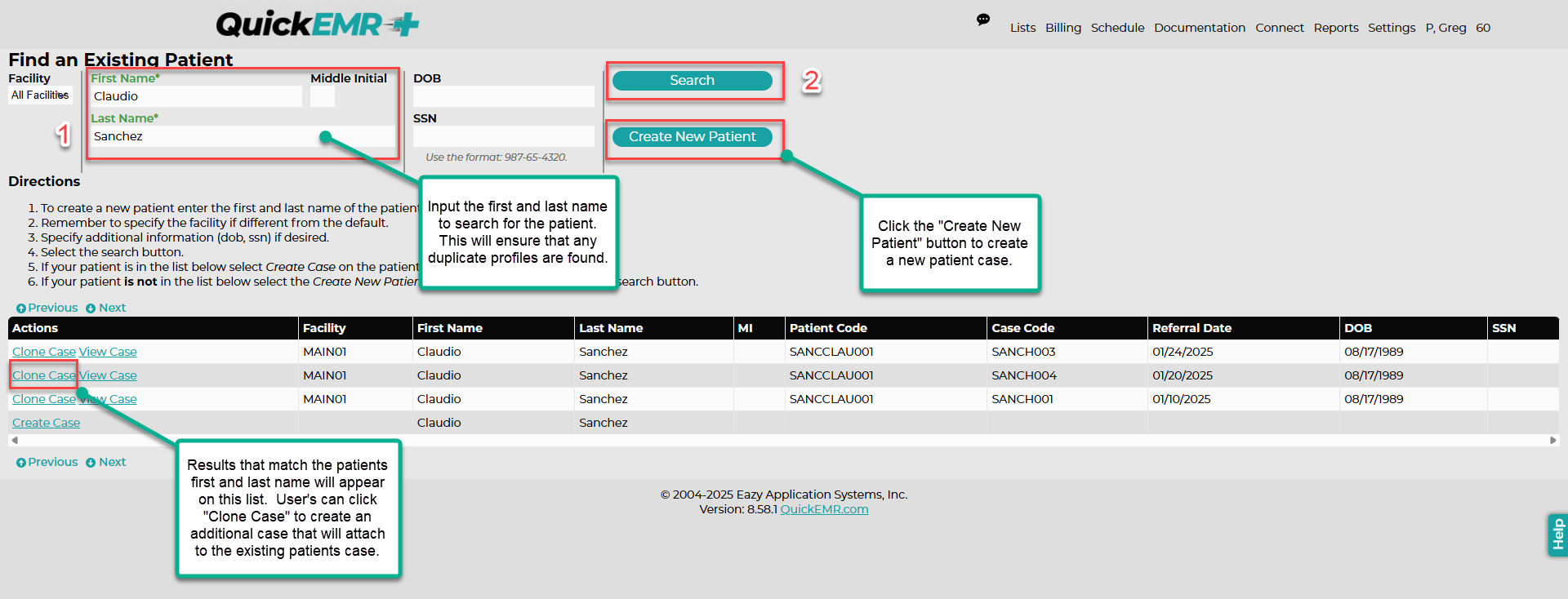Screen dimensions: 1568x599
Task: Click the Next link above the results table
Action: 106,308
